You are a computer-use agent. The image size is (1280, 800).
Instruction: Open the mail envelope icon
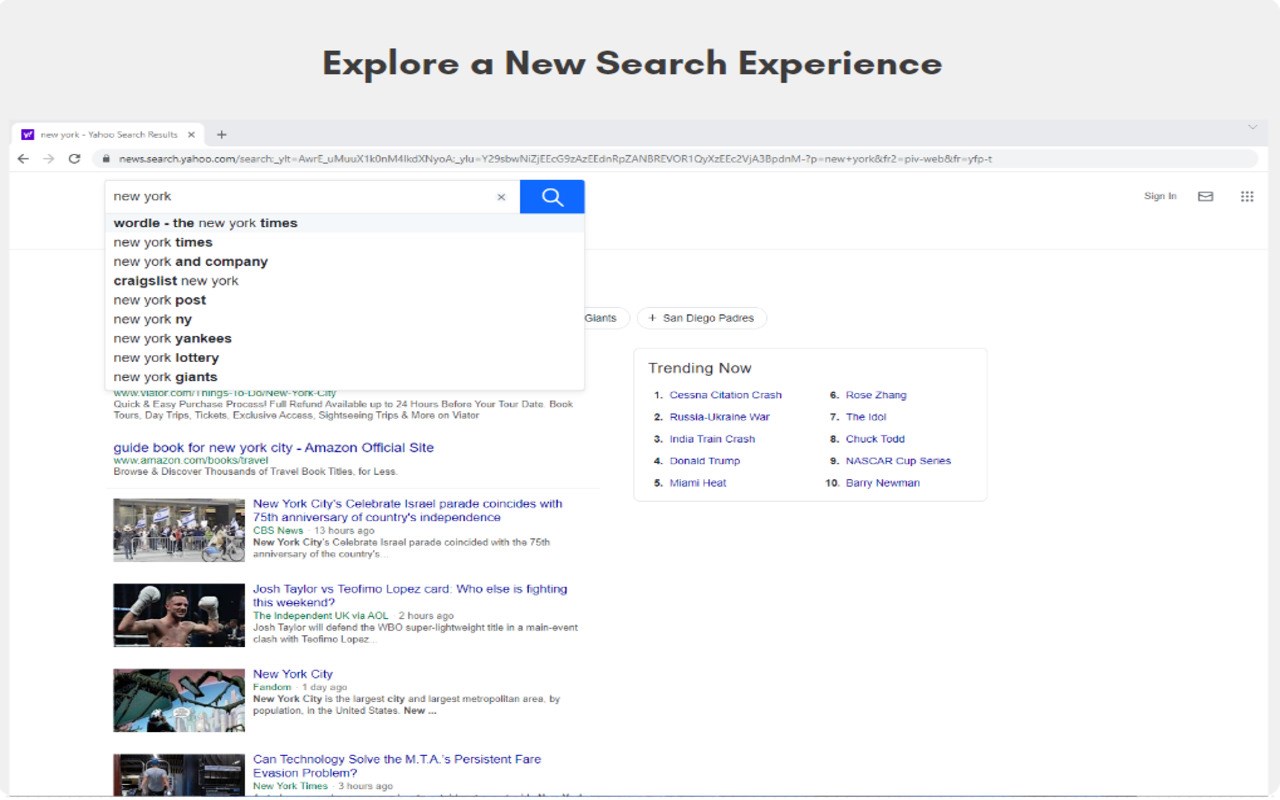1205,197
